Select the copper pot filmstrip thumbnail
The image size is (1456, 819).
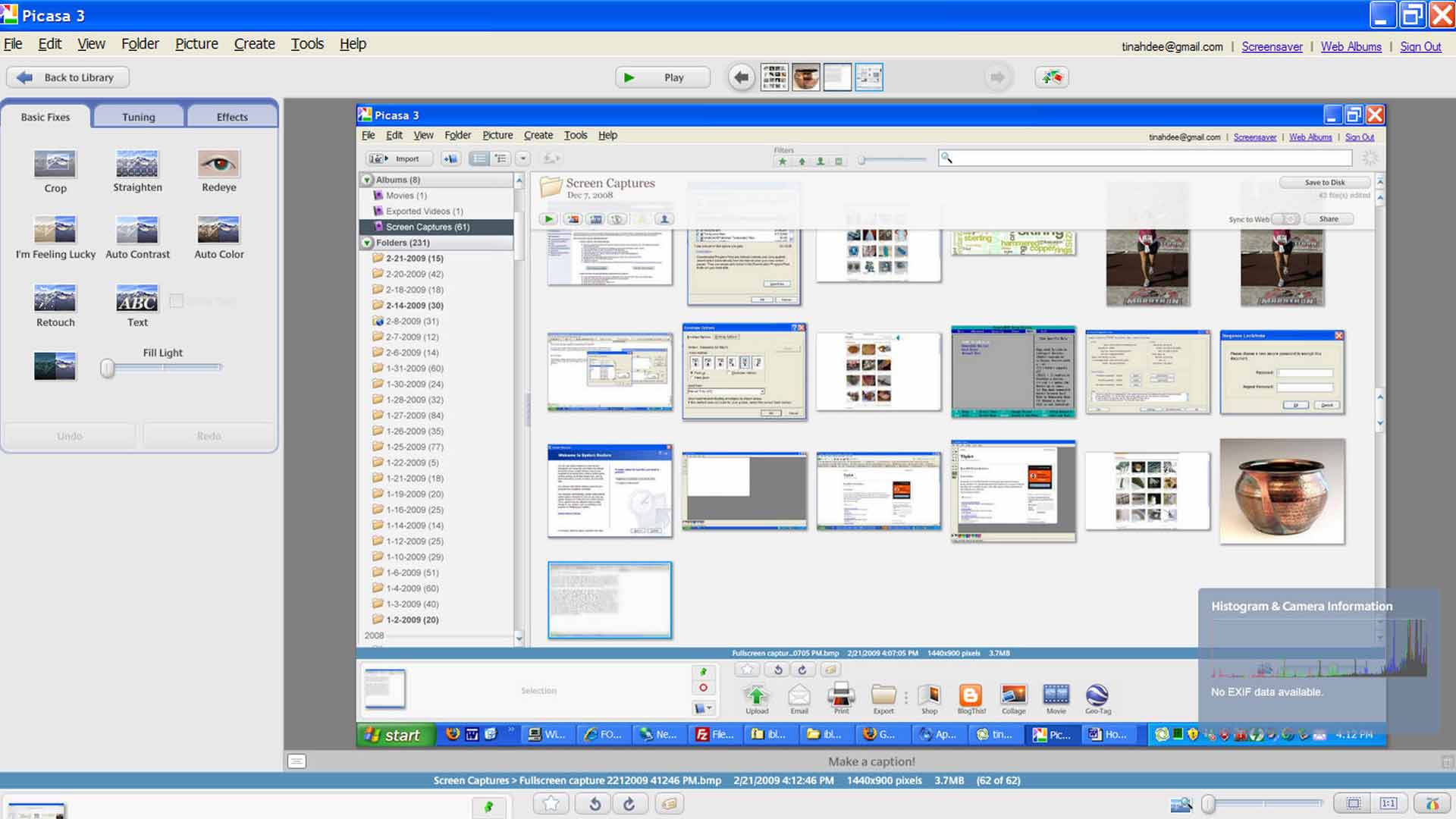tap(806, 77)
